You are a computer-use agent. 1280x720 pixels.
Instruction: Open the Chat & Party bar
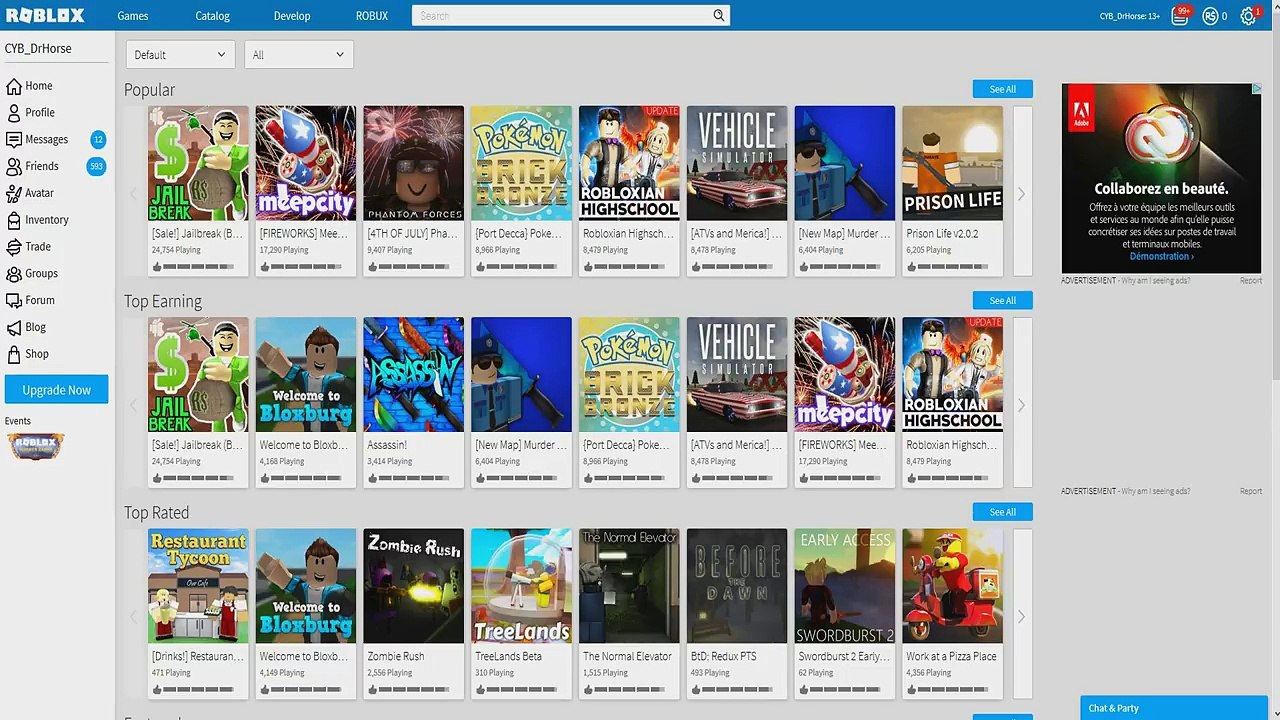[1174, 708]
